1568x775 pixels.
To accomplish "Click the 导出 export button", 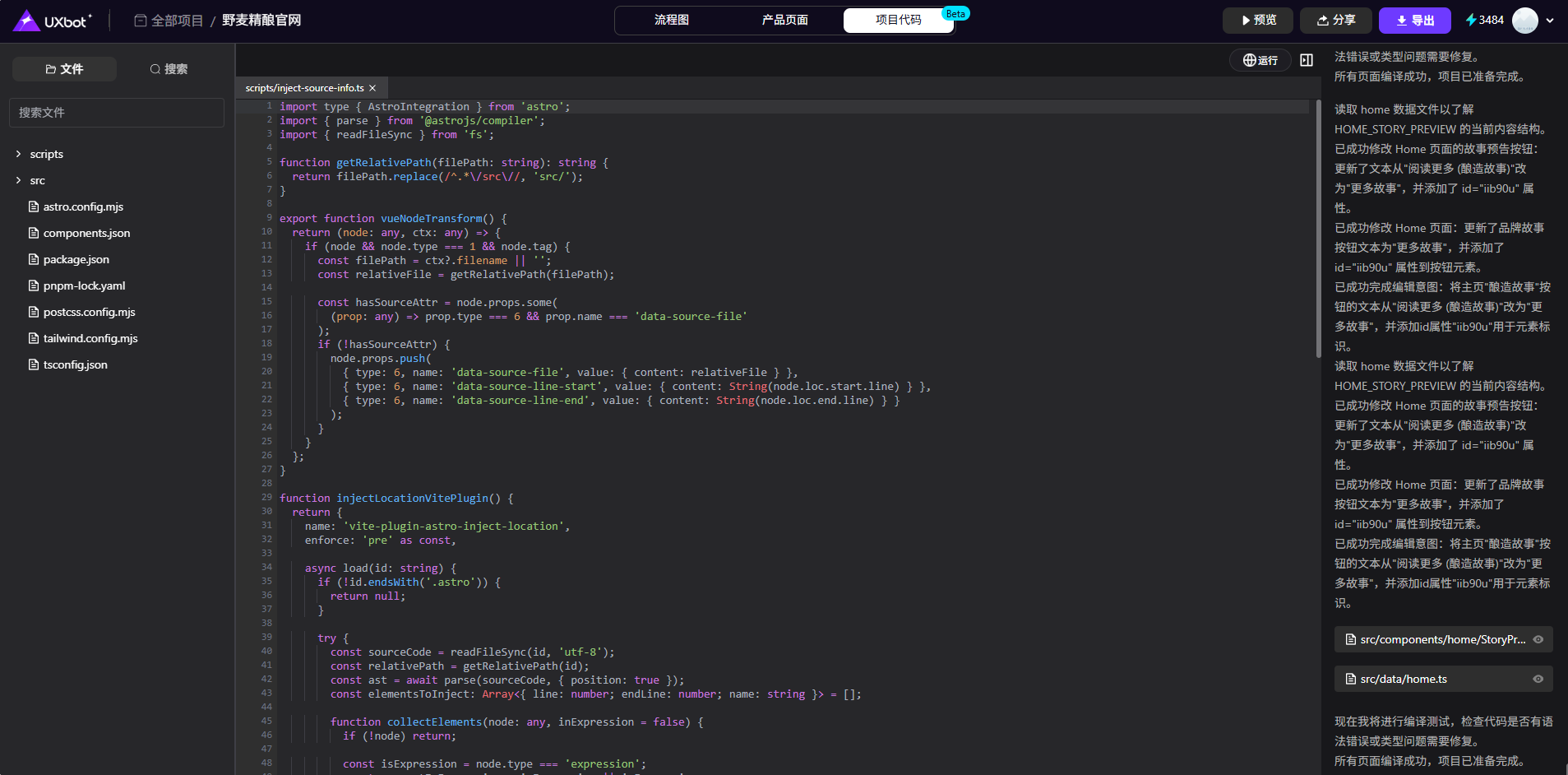I will [x=1414, y=20].
